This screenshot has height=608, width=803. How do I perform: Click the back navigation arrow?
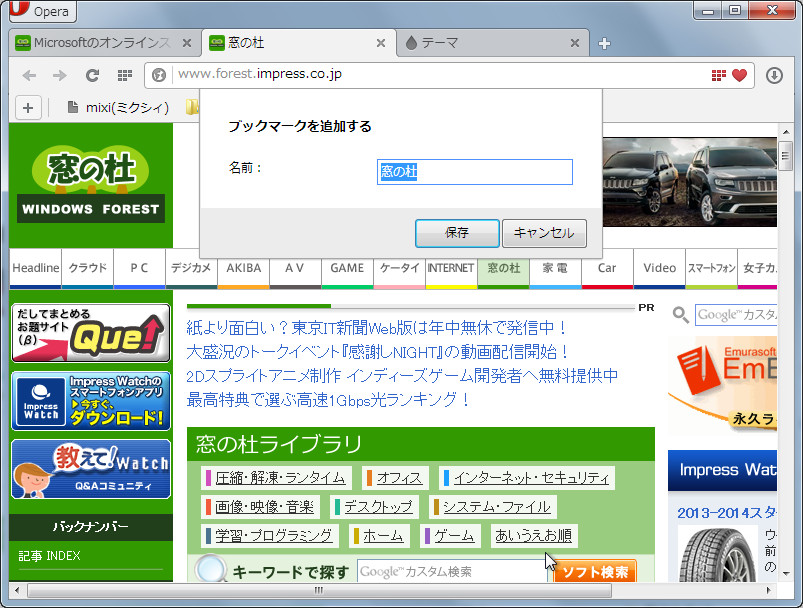click(x=30, y=74)
